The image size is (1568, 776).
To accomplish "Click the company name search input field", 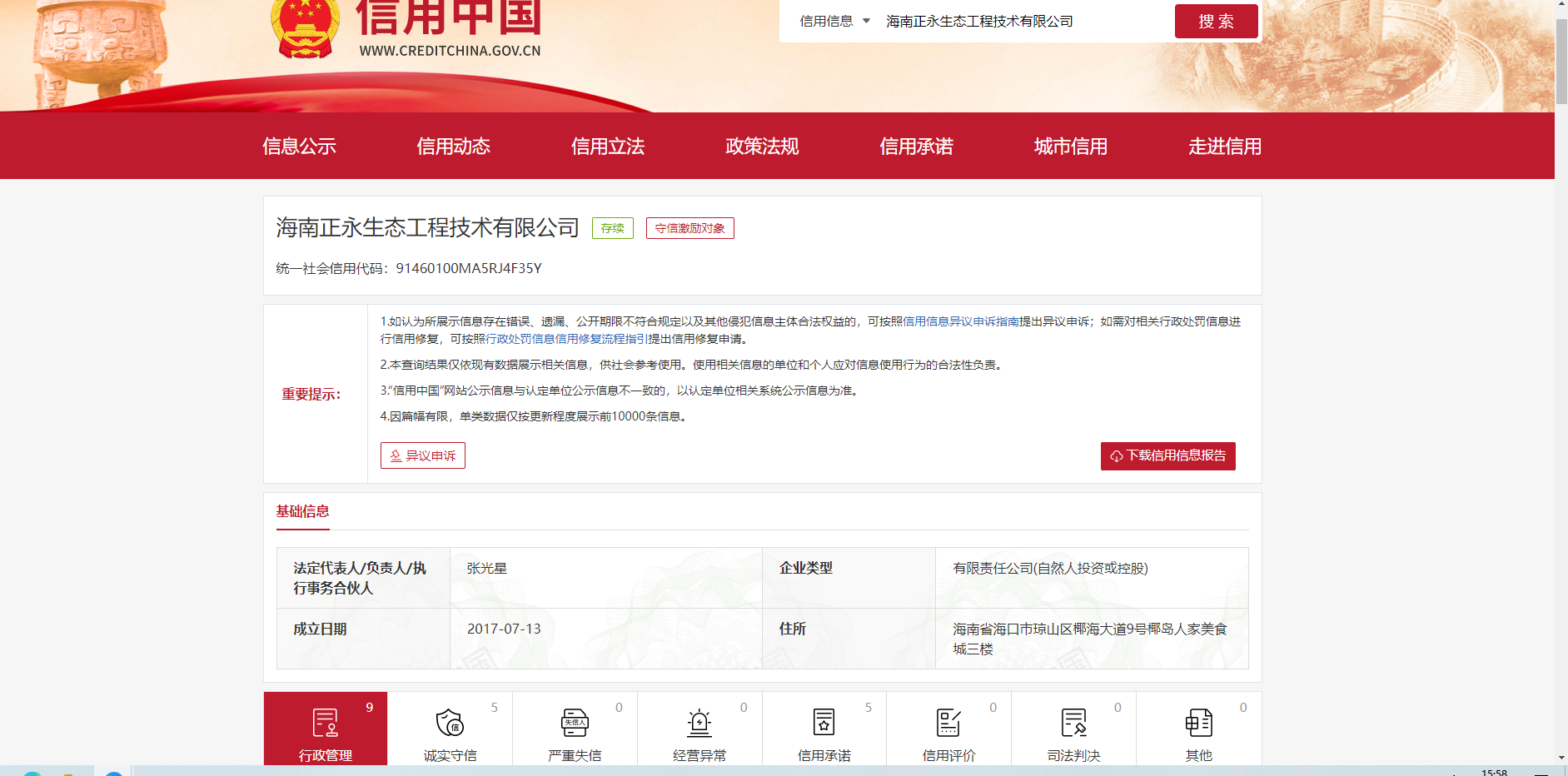I will 1024,21.
